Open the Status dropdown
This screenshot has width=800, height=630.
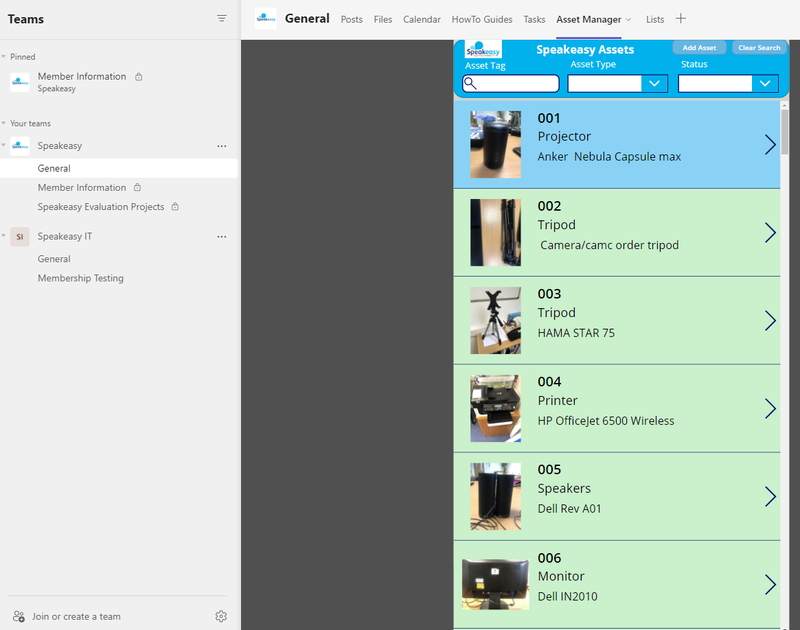point(765,84)
